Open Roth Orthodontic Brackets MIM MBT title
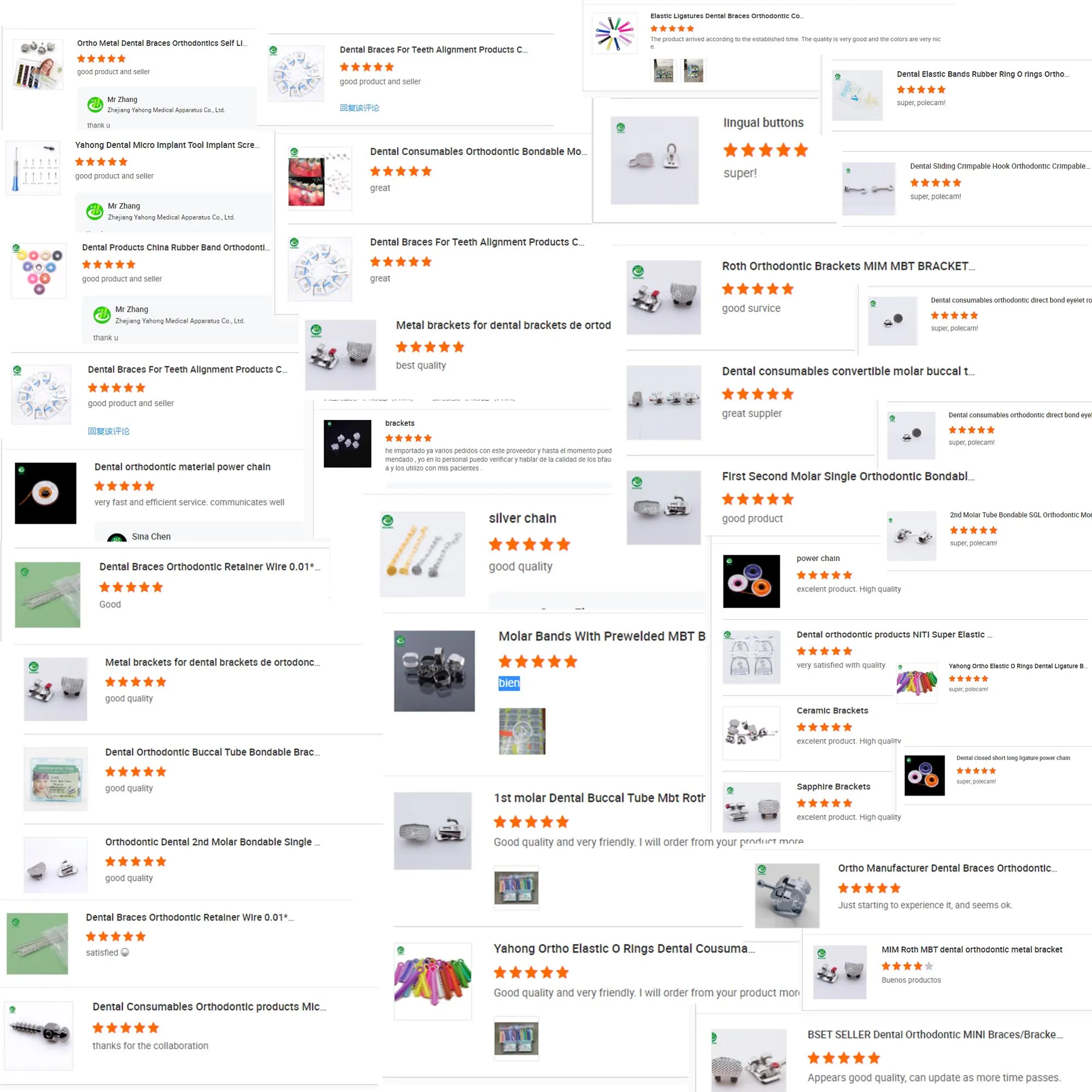This screenshot has height=1092, width=1092. tap(848, 266)
